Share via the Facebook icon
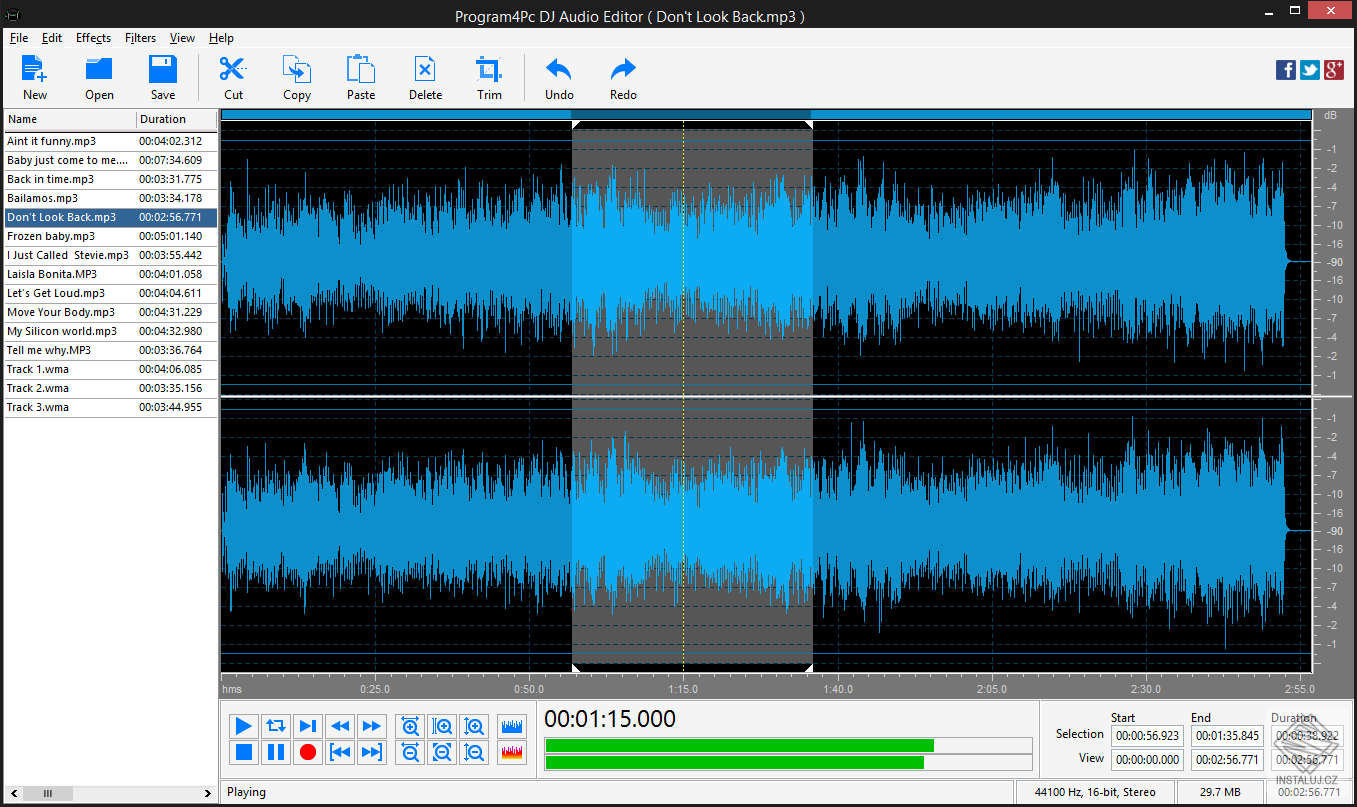Image resolution: width=1357 pixels, height=807 pixels. (1285, 69)
